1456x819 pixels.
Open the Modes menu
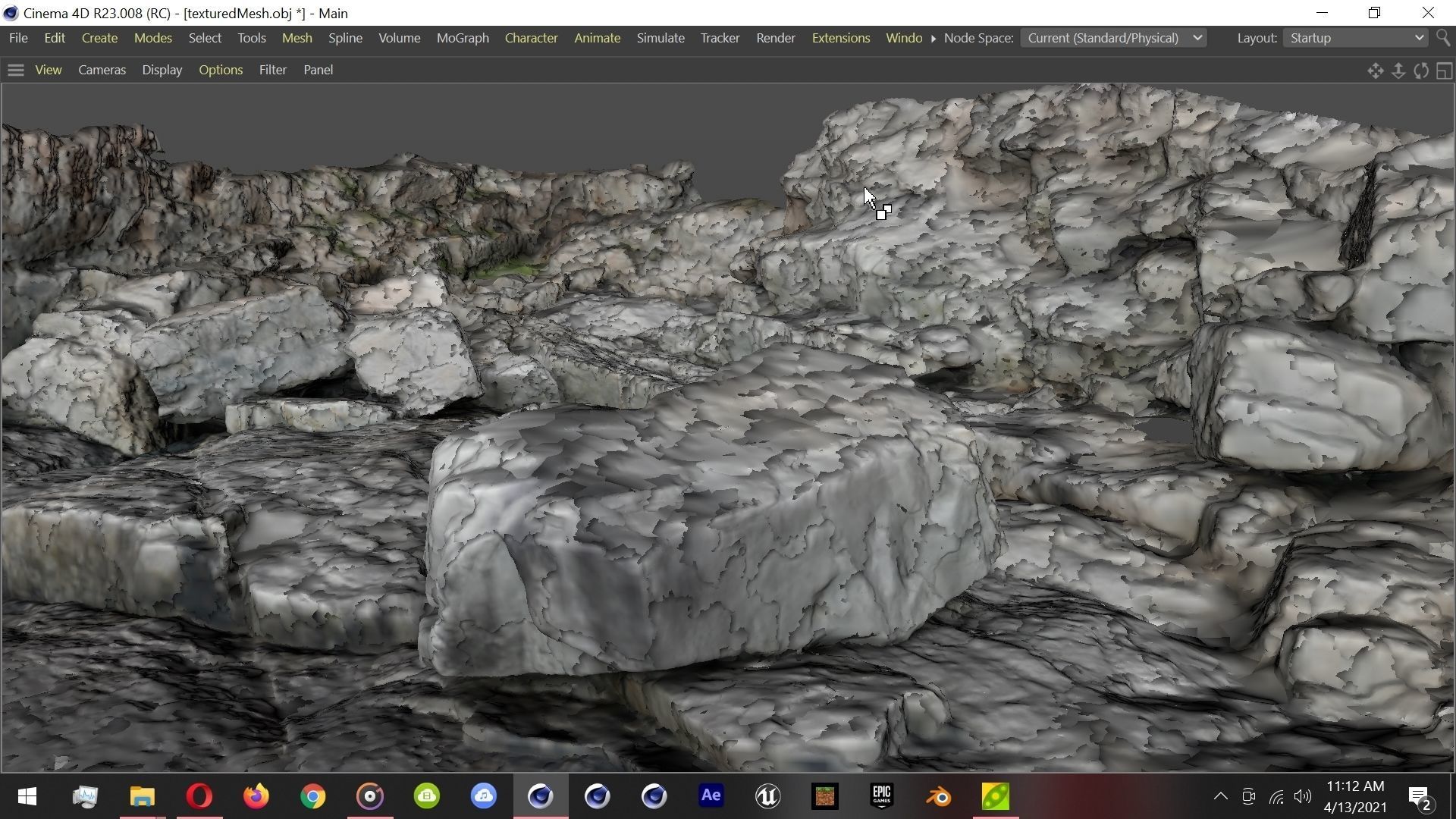[152, 38]
